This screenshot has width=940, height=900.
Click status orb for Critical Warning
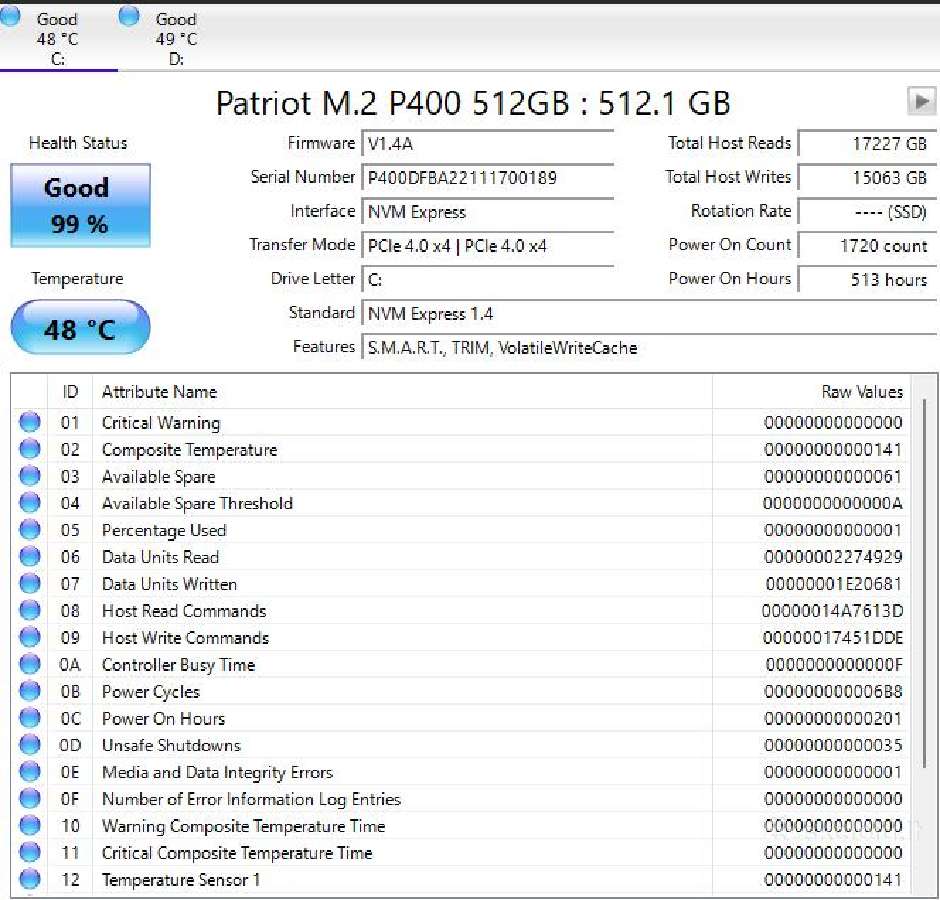[29, 422]
